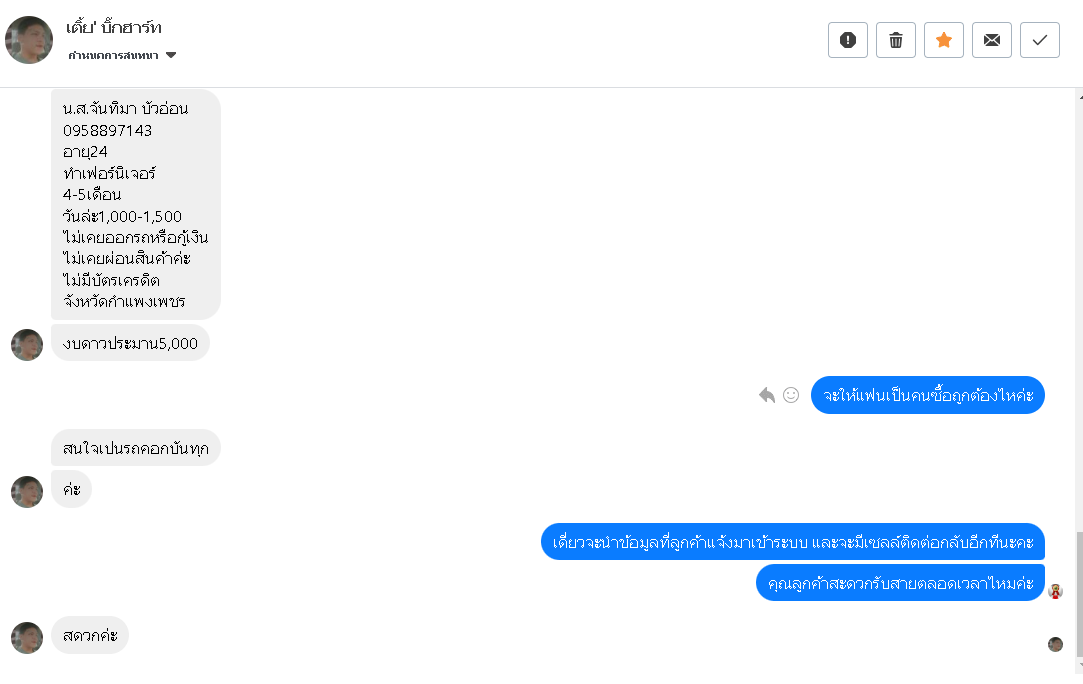Image resolution: width=1083 pixels, height=684 pixels.
Task: Open emoji reaction picker for message
Action: coord(791,395)
